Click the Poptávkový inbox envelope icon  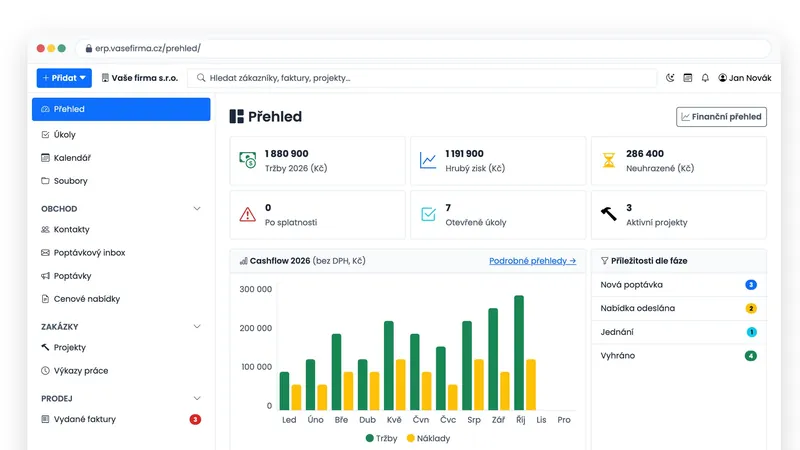45,253
